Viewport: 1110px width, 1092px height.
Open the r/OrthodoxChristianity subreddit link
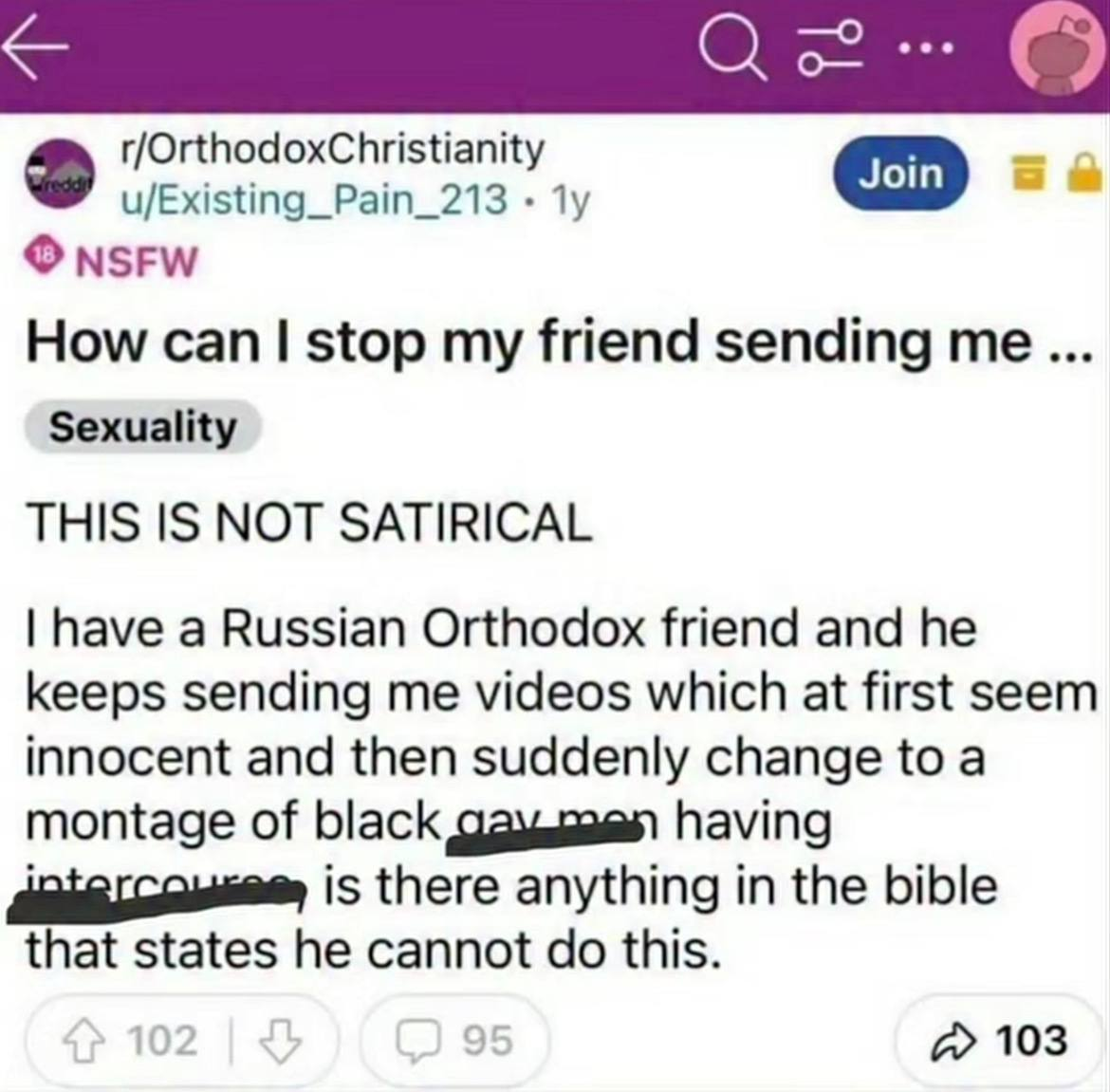click(x=331, y=149)
